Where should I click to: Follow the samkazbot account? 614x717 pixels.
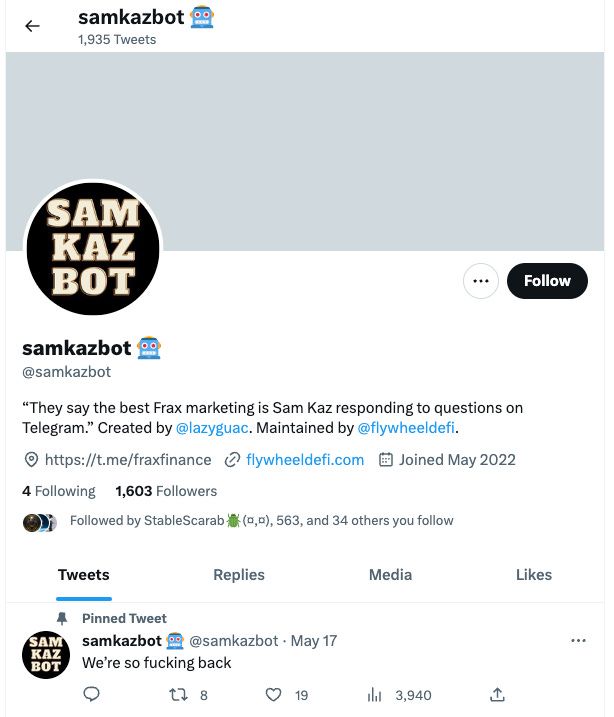(547, 281)
